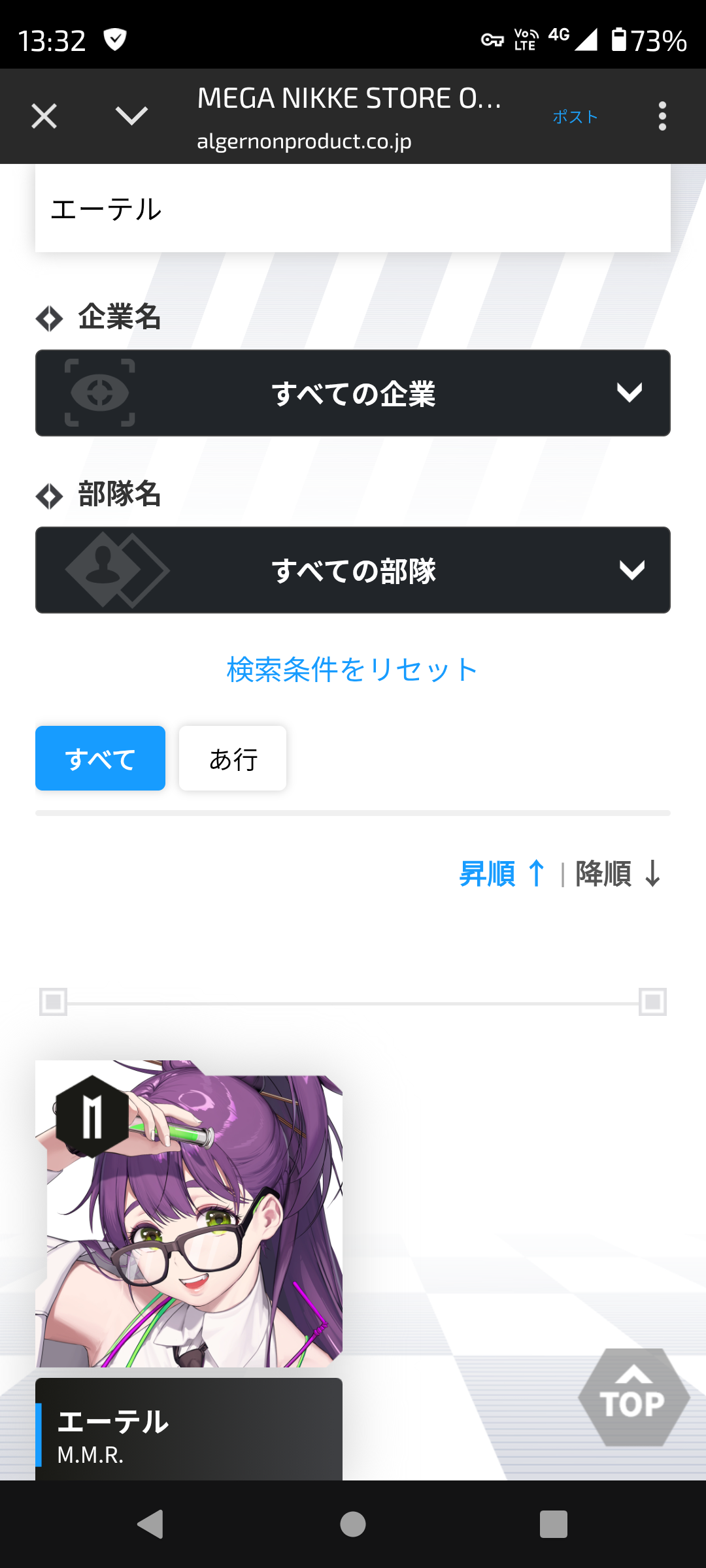Image resolution: width=706 pixels, height=1568 pixels.
Task: Tap the ポスト link in header
Action: (575, 117)
